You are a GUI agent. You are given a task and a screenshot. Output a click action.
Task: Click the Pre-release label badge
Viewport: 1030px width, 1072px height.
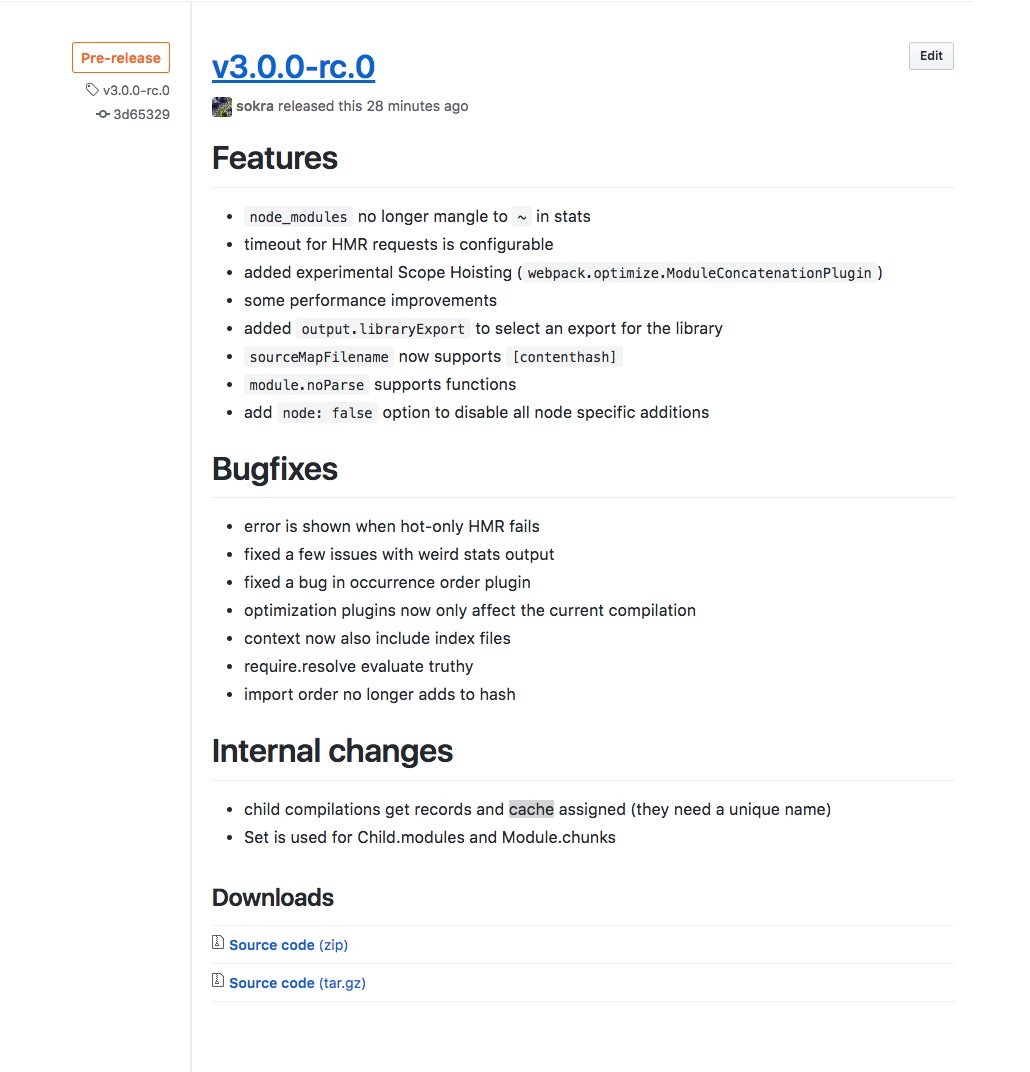pyautogui.click(x=121, y=58)
